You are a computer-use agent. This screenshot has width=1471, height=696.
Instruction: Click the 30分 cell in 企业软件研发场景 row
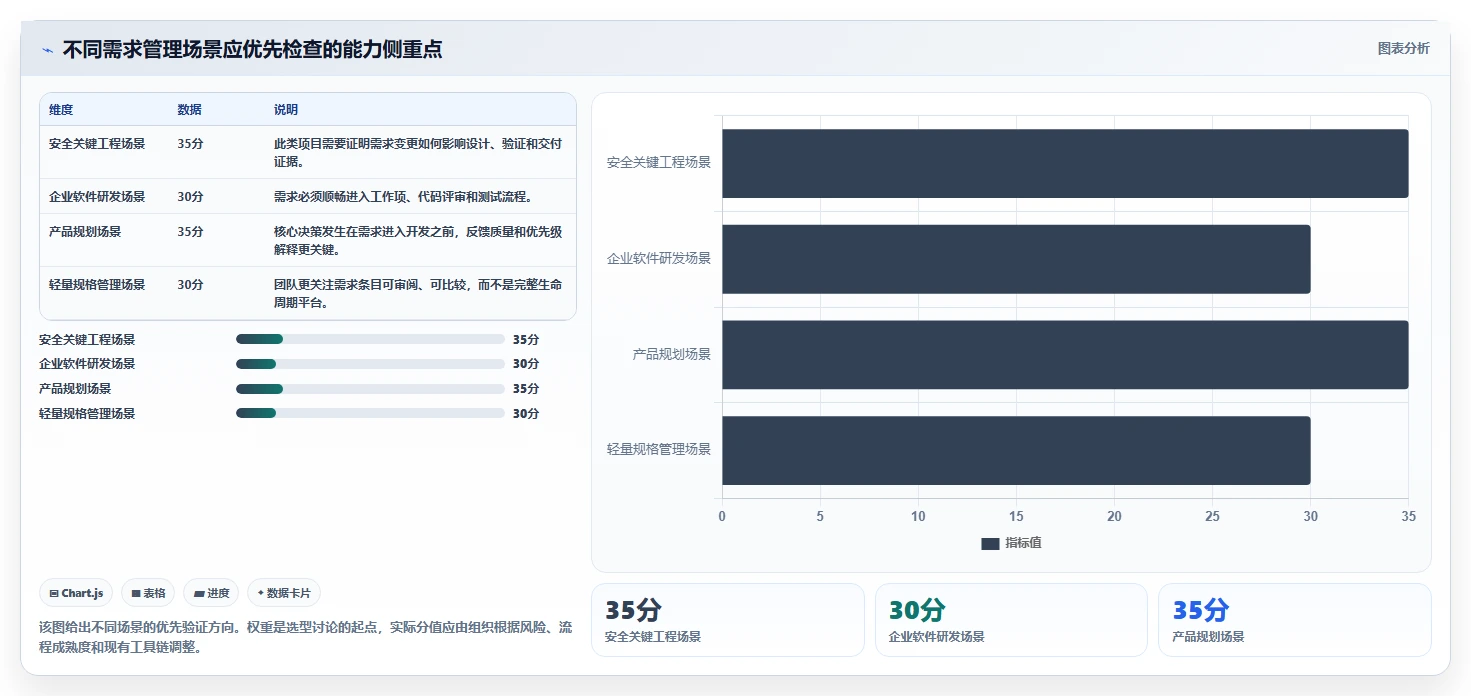pyautogui.click(x=191, y=197)
